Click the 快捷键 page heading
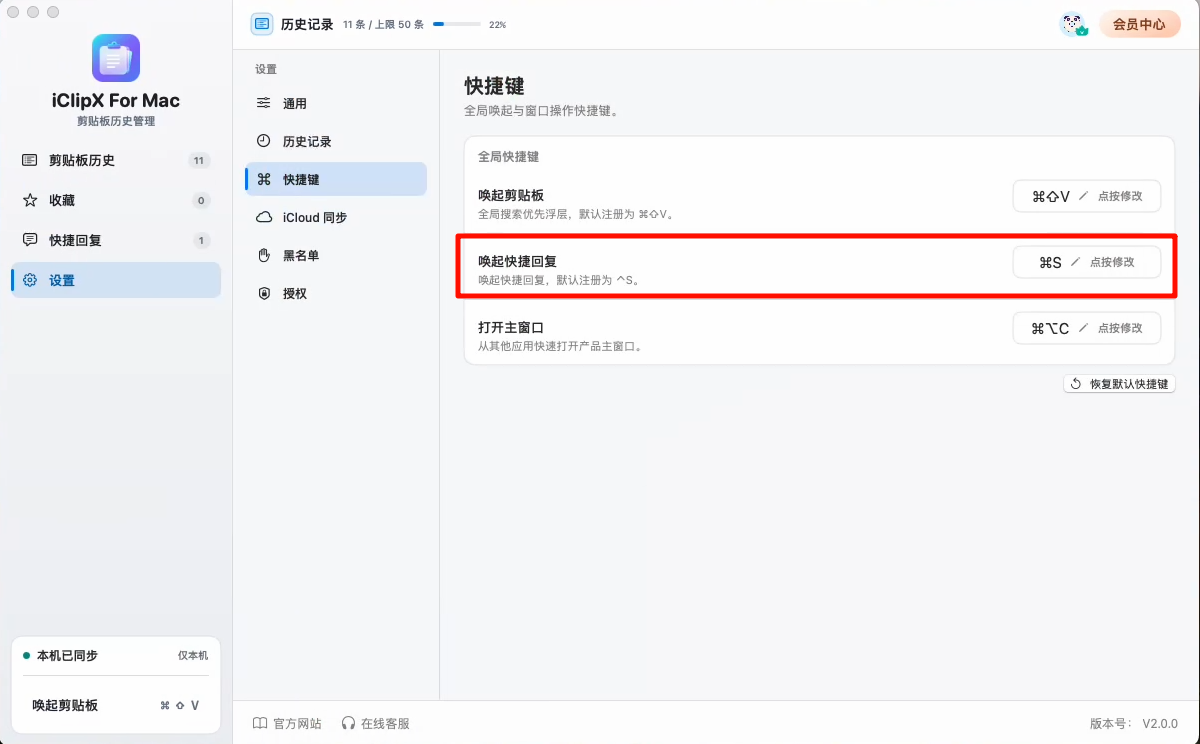The width and height of the screenshot is (1200, 744). [494, 86]
